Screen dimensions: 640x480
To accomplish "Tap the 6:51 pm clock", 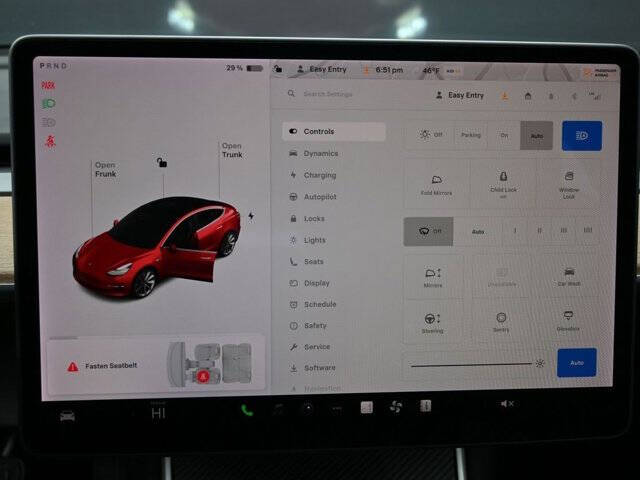I will click(389, 70).
